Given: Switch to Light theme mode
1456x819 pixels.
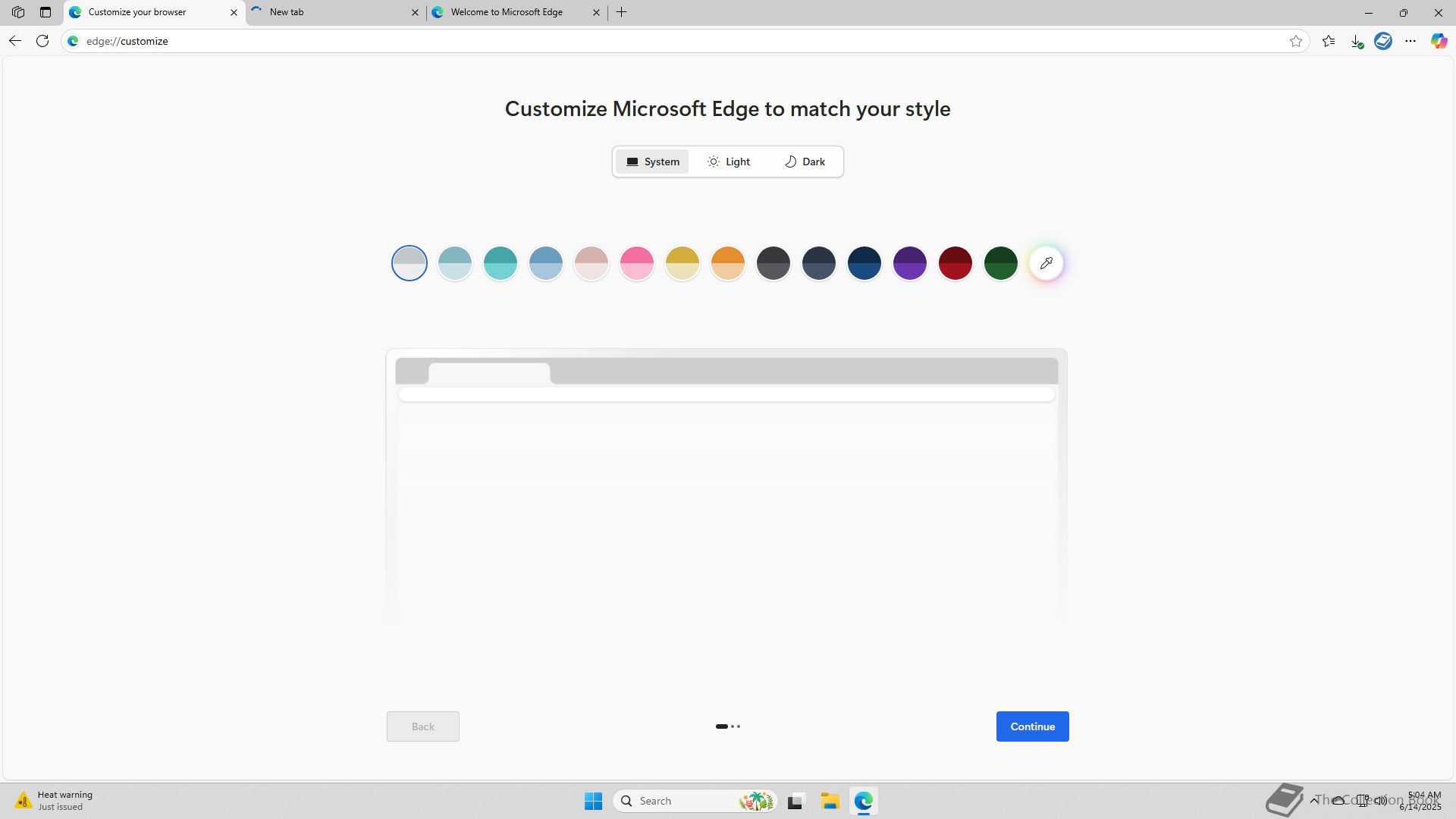Looking at the screenshot, I should 728,162.
